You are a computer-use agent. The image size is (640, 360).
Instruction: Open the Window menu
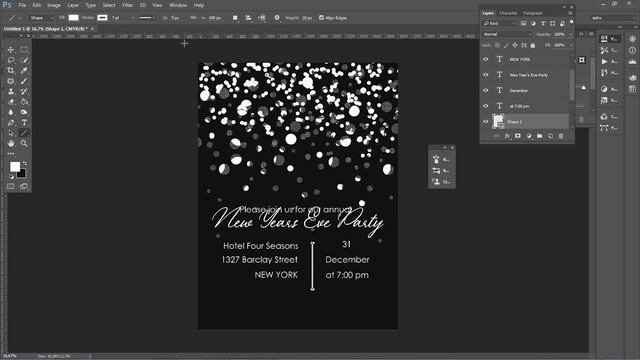(178, 5)
